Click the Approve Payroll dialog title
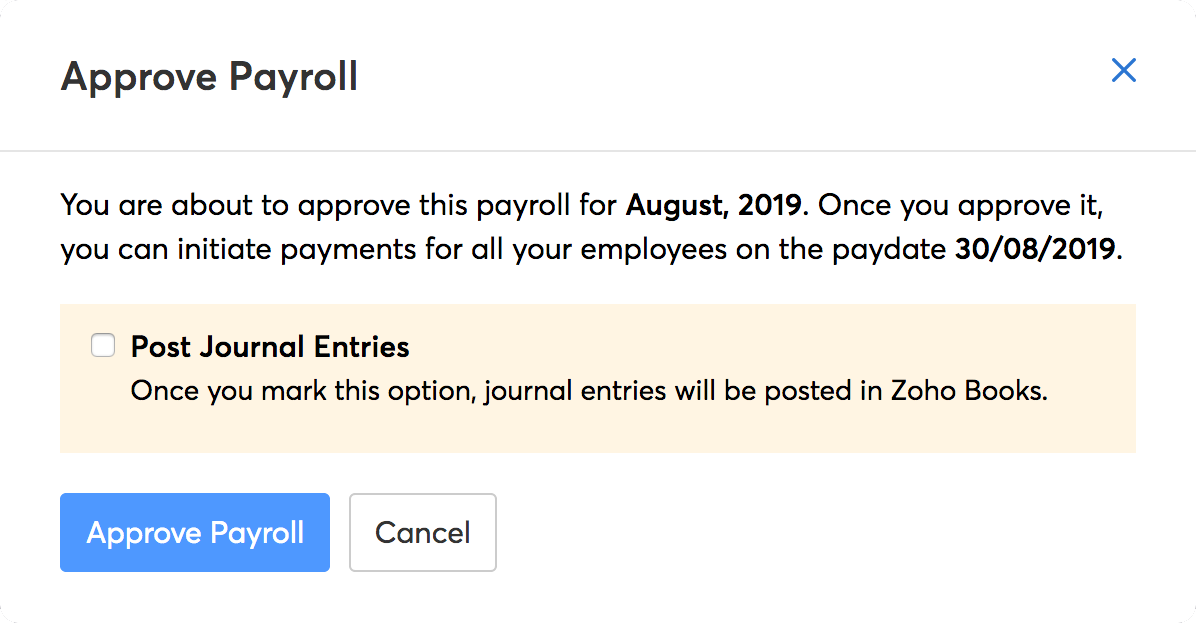This screenshot has width=1196, height=623. (209, 77)
